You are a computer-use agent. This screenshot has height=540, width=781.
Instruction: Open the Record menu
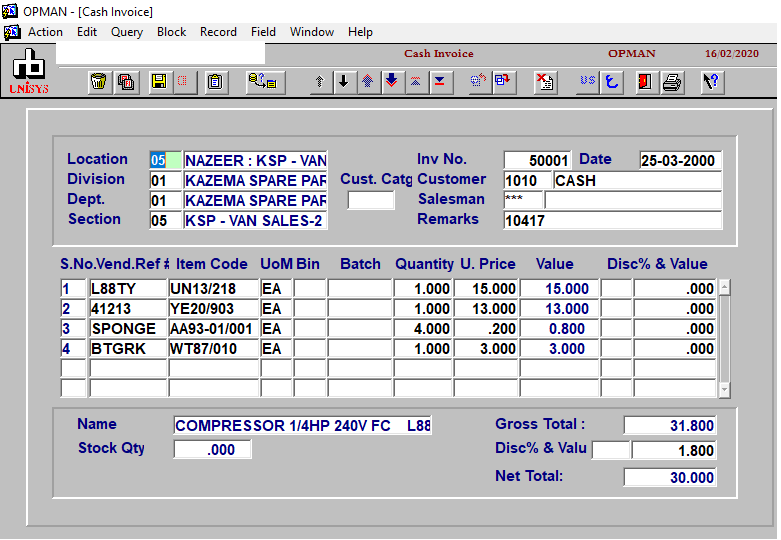[x=218, y=32]
